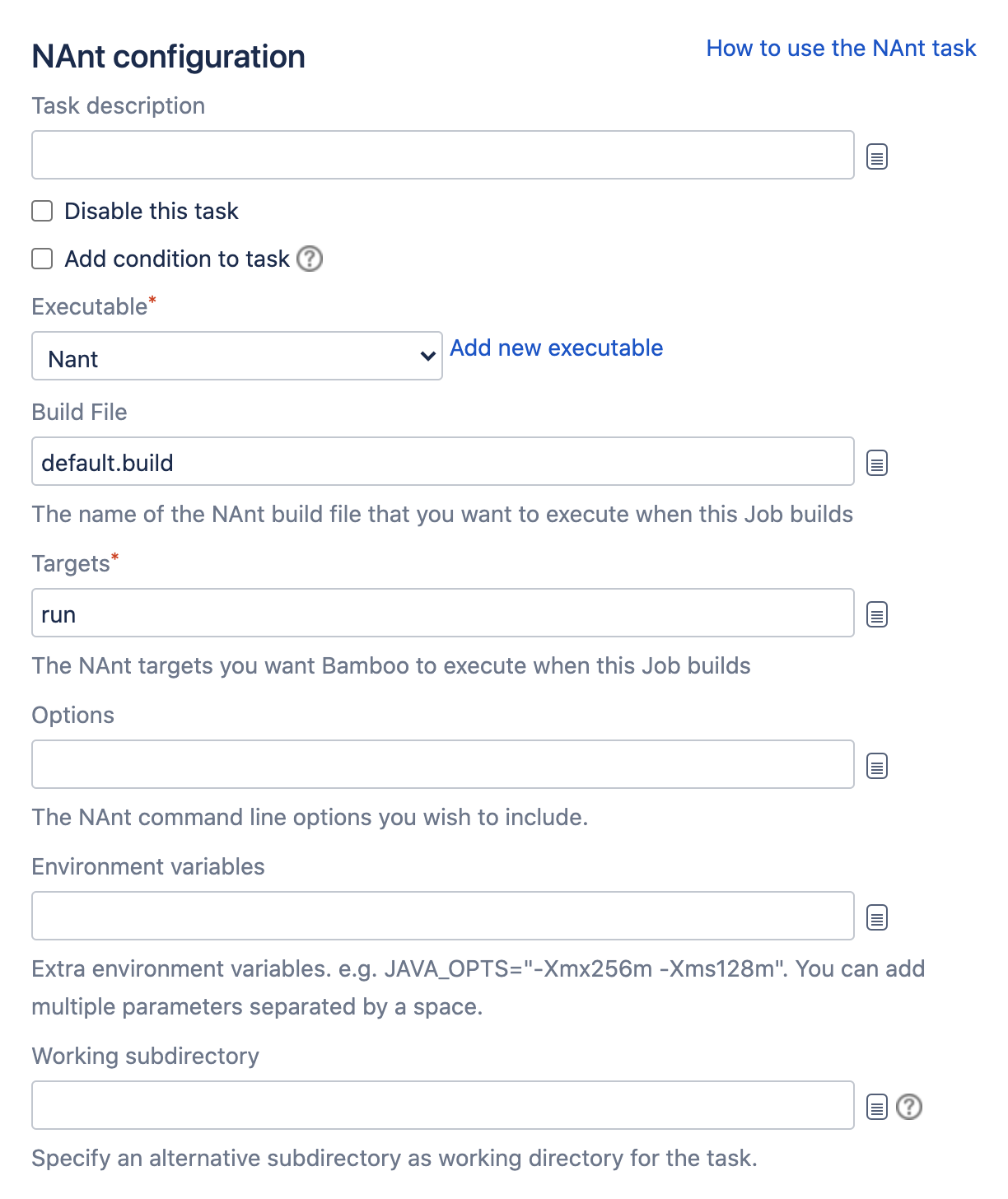Select the Options input field
Viewport: 1008px width, 1199px height.
click(x=442, y=764)
